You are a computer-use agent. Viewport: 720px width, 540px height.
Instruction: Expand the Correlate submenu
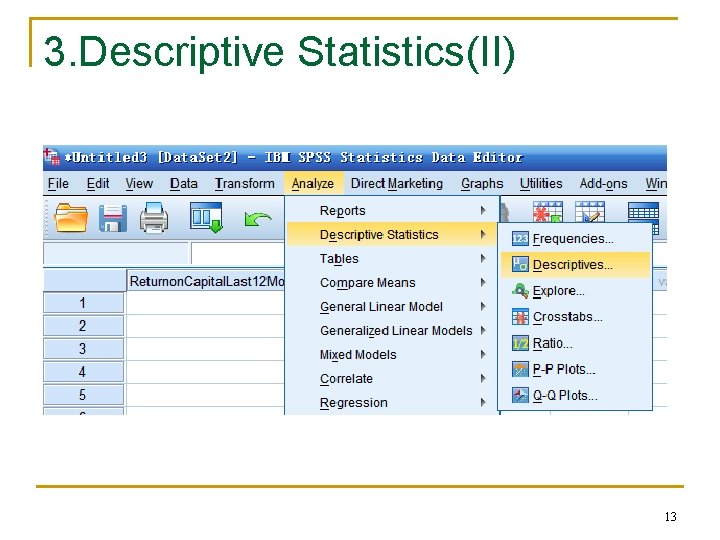pyautogui.click(x=392, y=378)
